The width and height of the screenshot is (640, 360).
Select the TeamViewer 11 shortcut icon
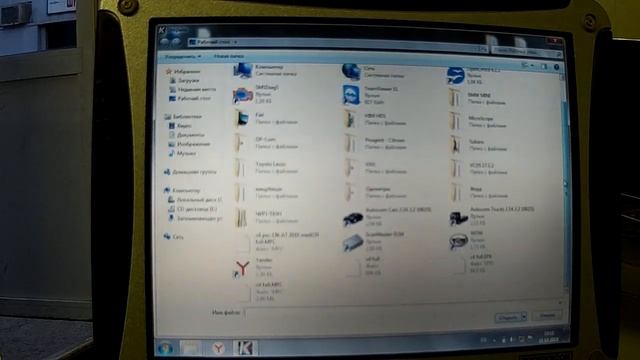[x=351, y=96]
